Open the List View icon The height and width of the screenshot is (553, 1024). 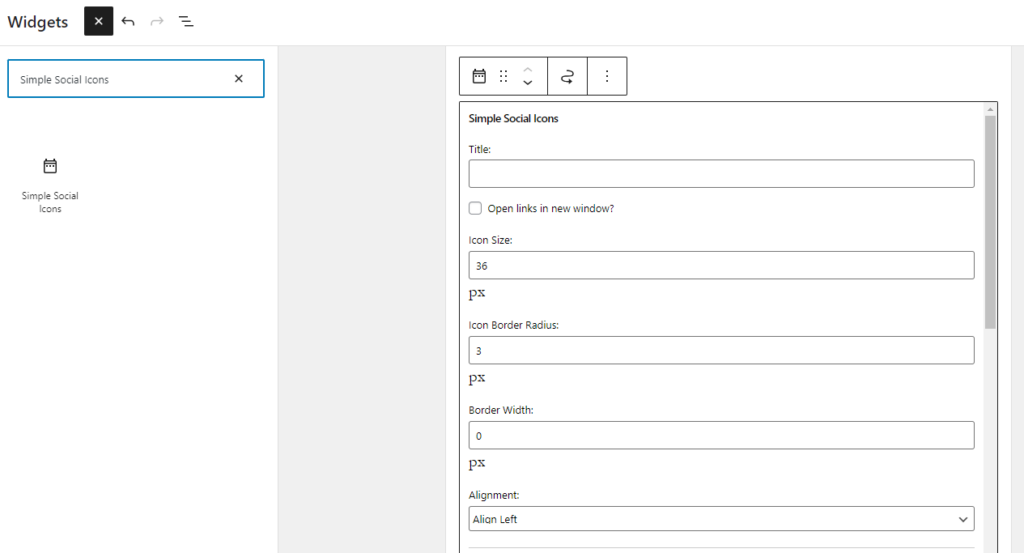(x=186, y=22)
